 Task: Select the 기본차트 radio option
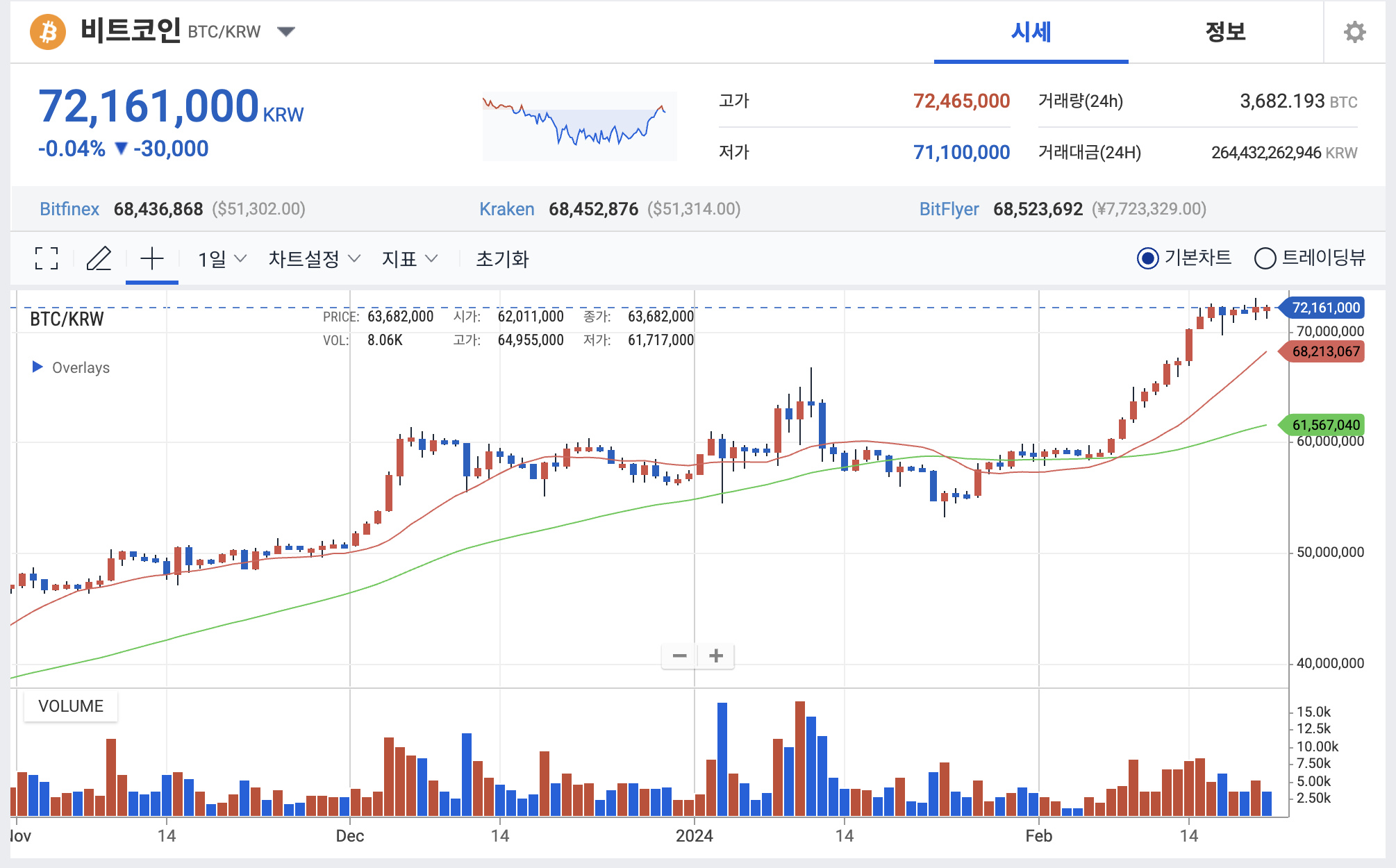click(1148, 258)
